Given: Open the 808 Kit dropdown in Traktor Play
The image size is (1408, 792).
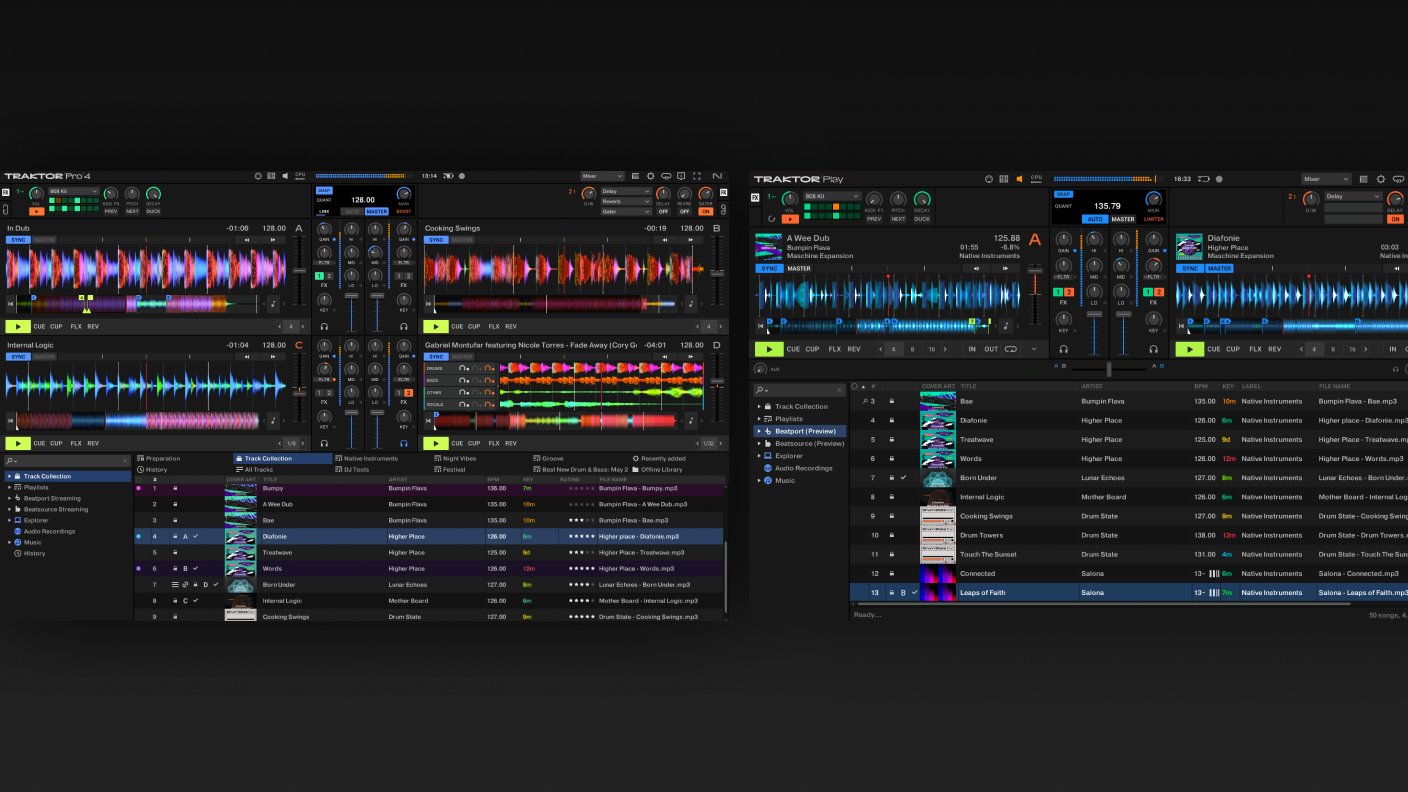Looking at the screenshot, I should coord(832,197).
